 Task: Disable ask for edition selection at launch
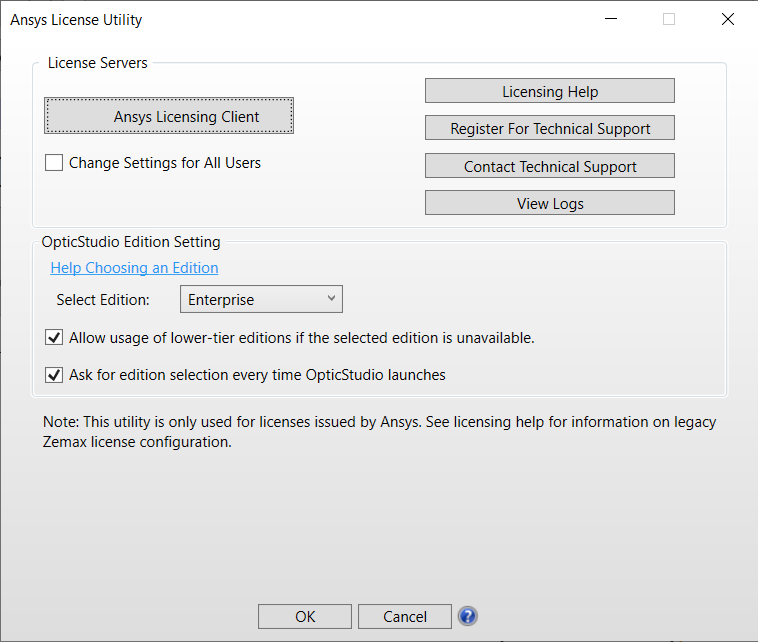(x=54, y=375)
